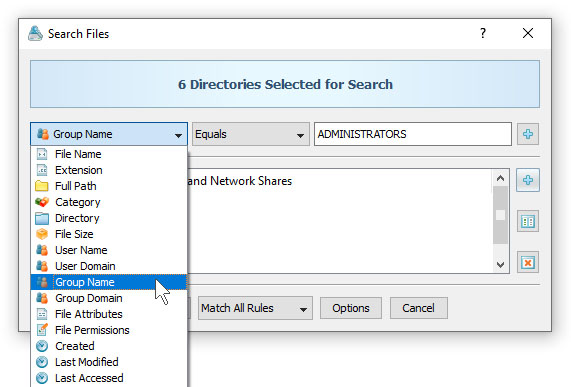
Task: Open the Match All Rules dropdown
Action: [x=255, y=308]
